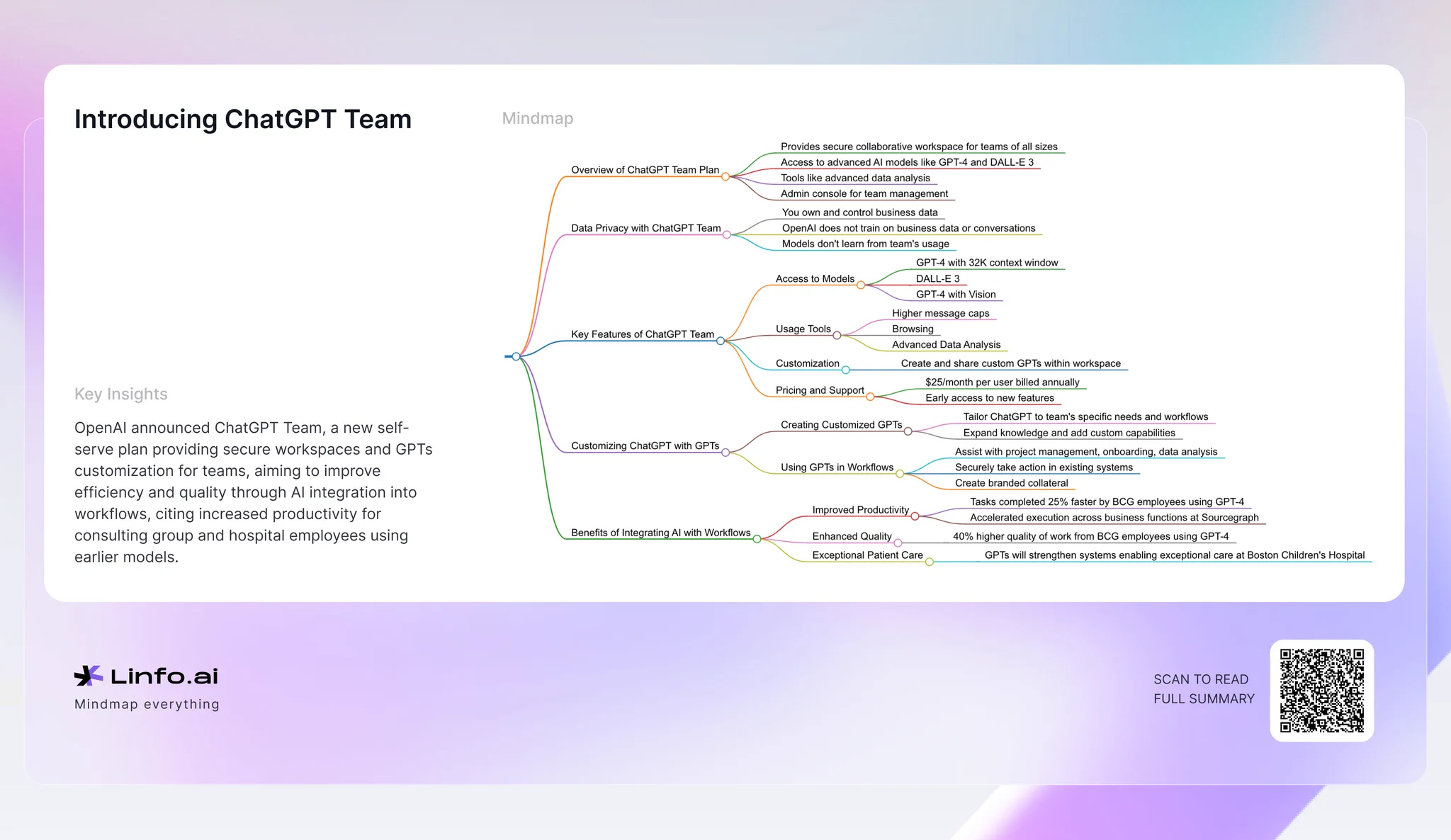Image resolution: width=1451 pixels, height=840 pixels.
Task: Select Key Features of ChatGPT Team label
Action: (643, 334)
